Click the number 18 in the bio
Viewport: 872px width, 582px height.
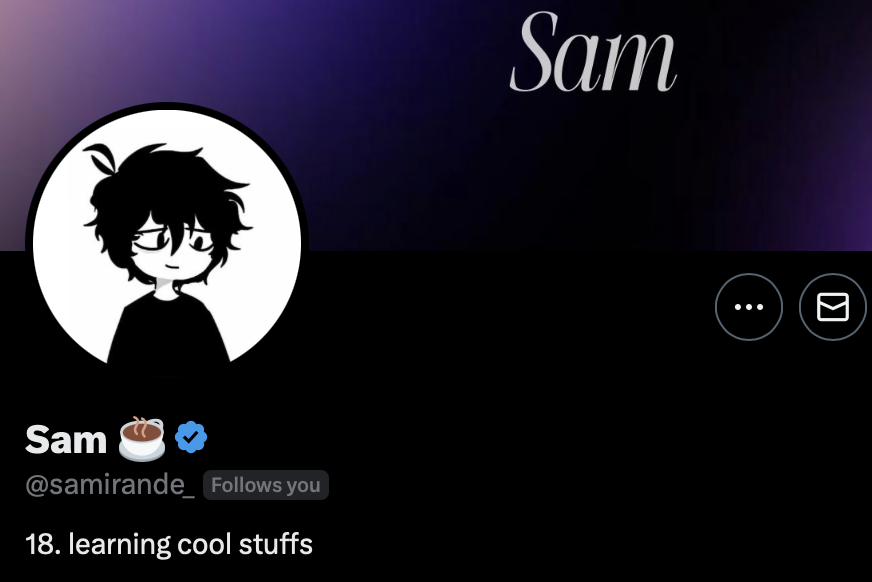click(40, 544)
